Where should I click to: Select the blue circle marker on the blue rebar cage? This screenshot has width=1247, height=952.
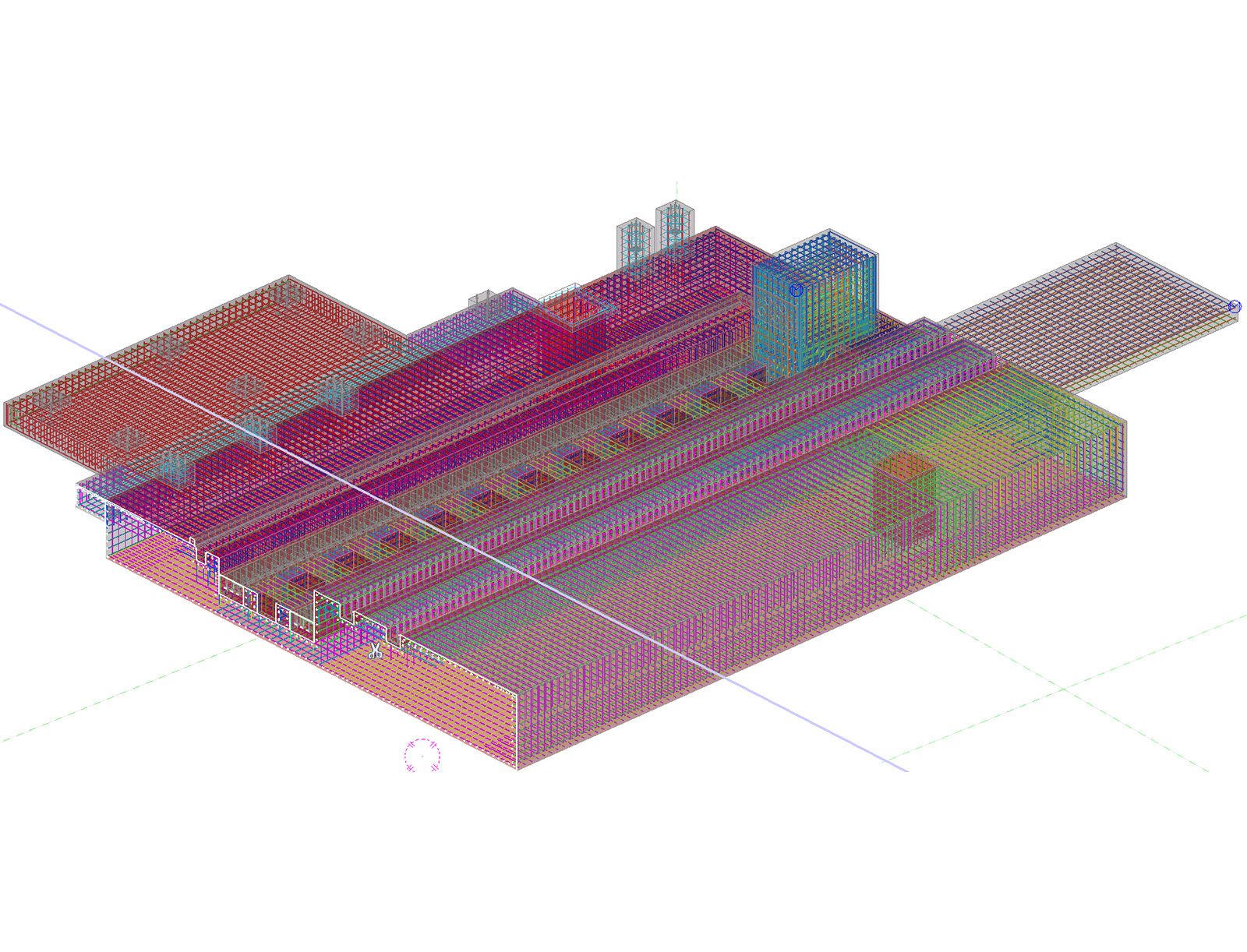coord(796,290)
